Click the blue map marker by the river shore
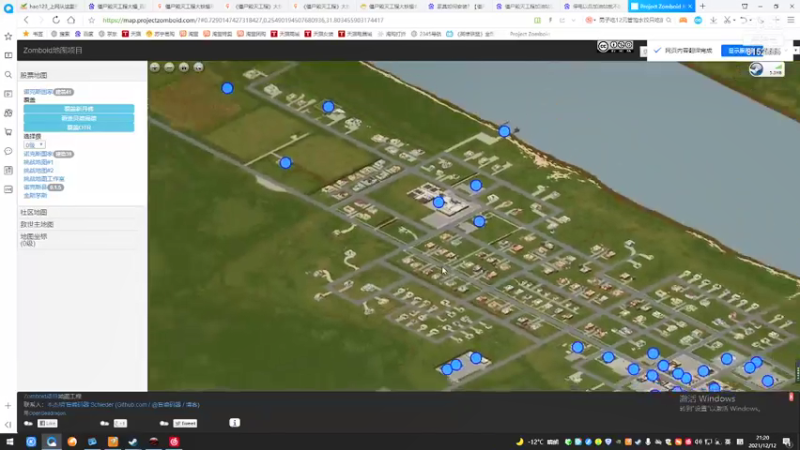 pos(504,131)
